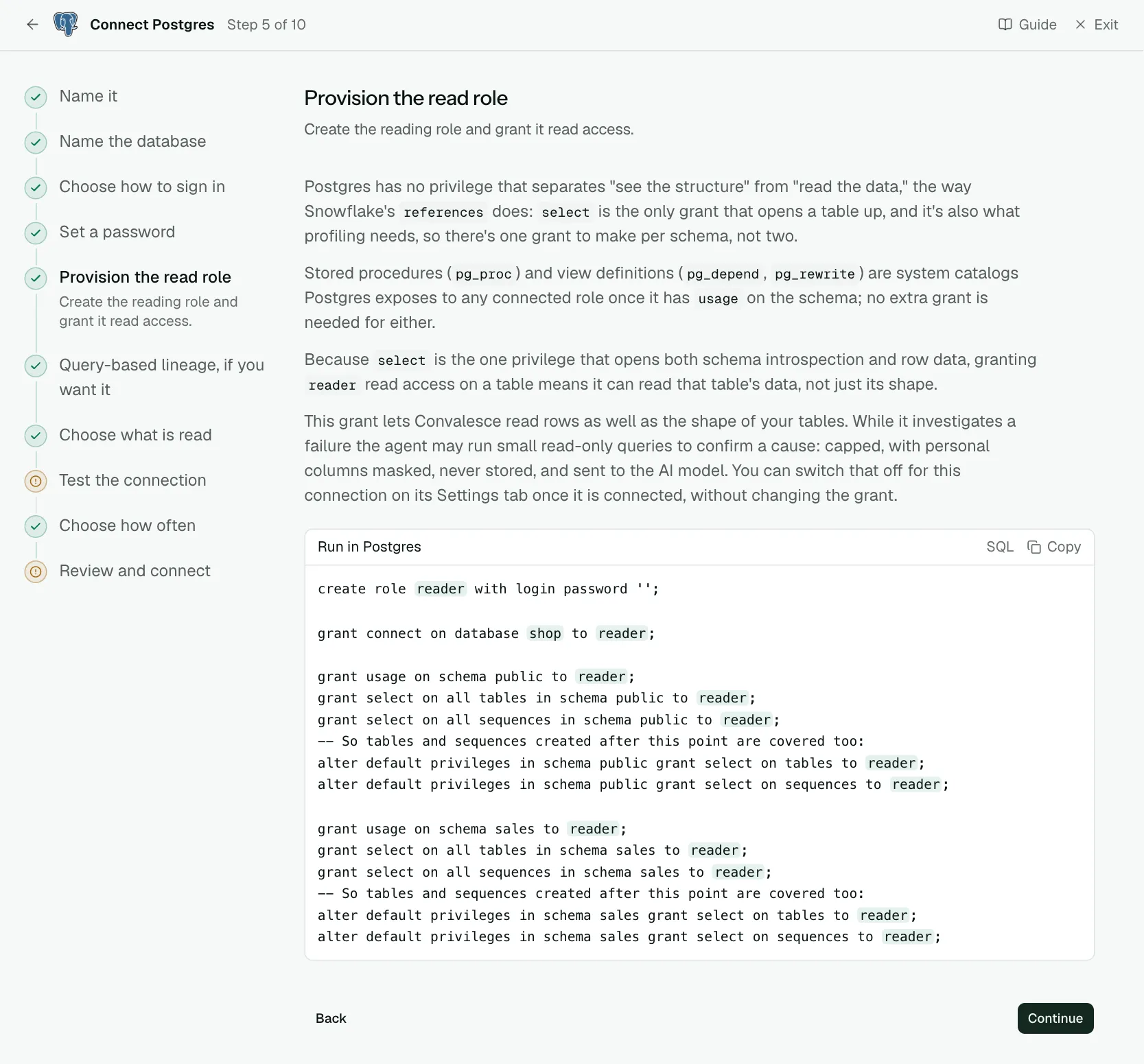Jump to the Test the connection step
The image size is (1144, 1064).
pos(133,480)
